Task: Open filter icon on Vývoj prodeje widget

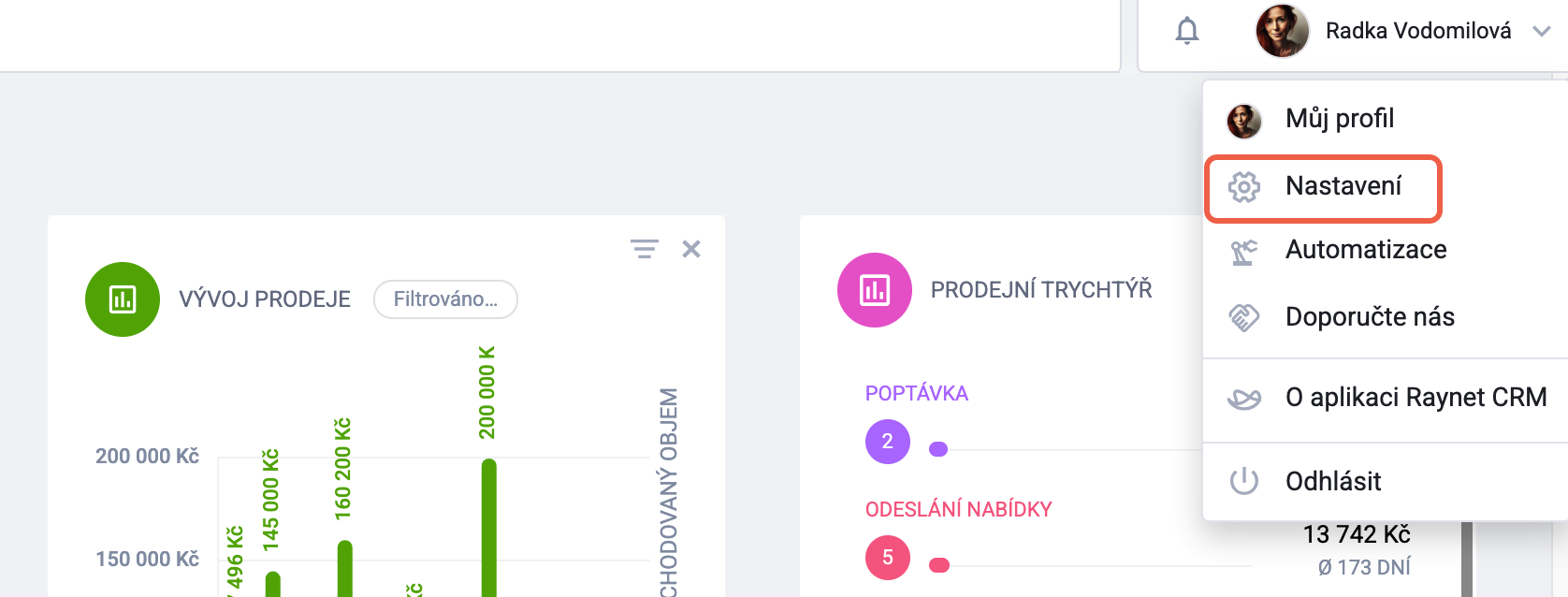Action: [645, 249]
